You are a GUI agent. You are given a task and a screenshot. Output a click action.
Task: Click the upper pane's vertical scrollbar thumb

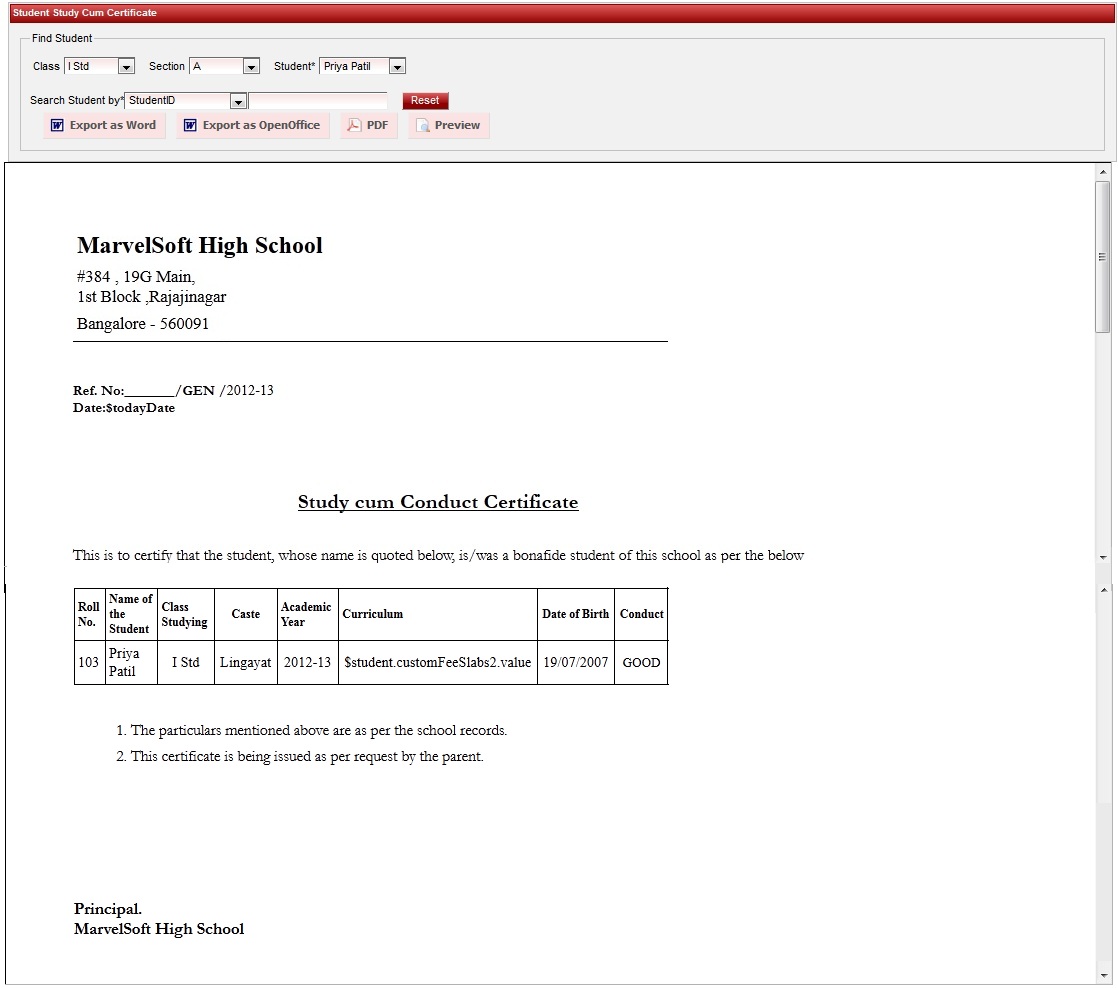click(1103, 256)
